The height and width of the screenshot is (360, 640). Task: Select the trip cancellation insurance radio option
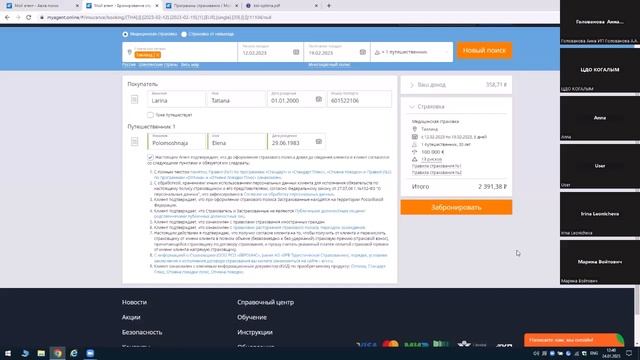click(x=184, y=34)
